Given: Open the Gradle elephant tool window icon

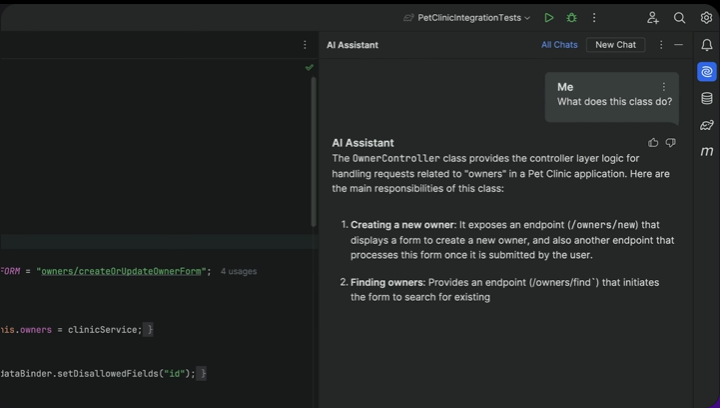Looking at the screenshot, I should (x=707, y=125).
